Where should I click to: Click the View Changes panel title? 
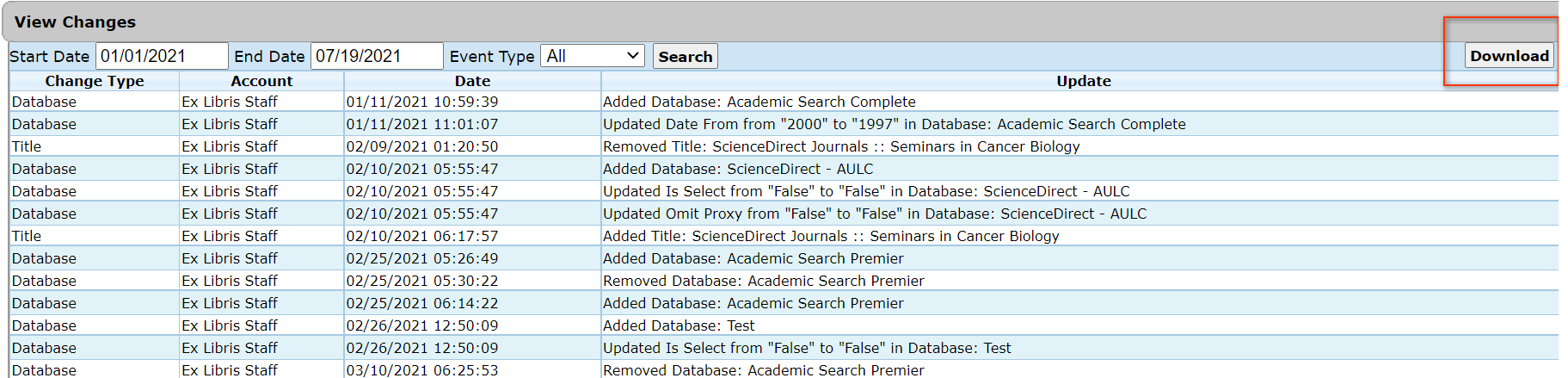click(75, 22)
